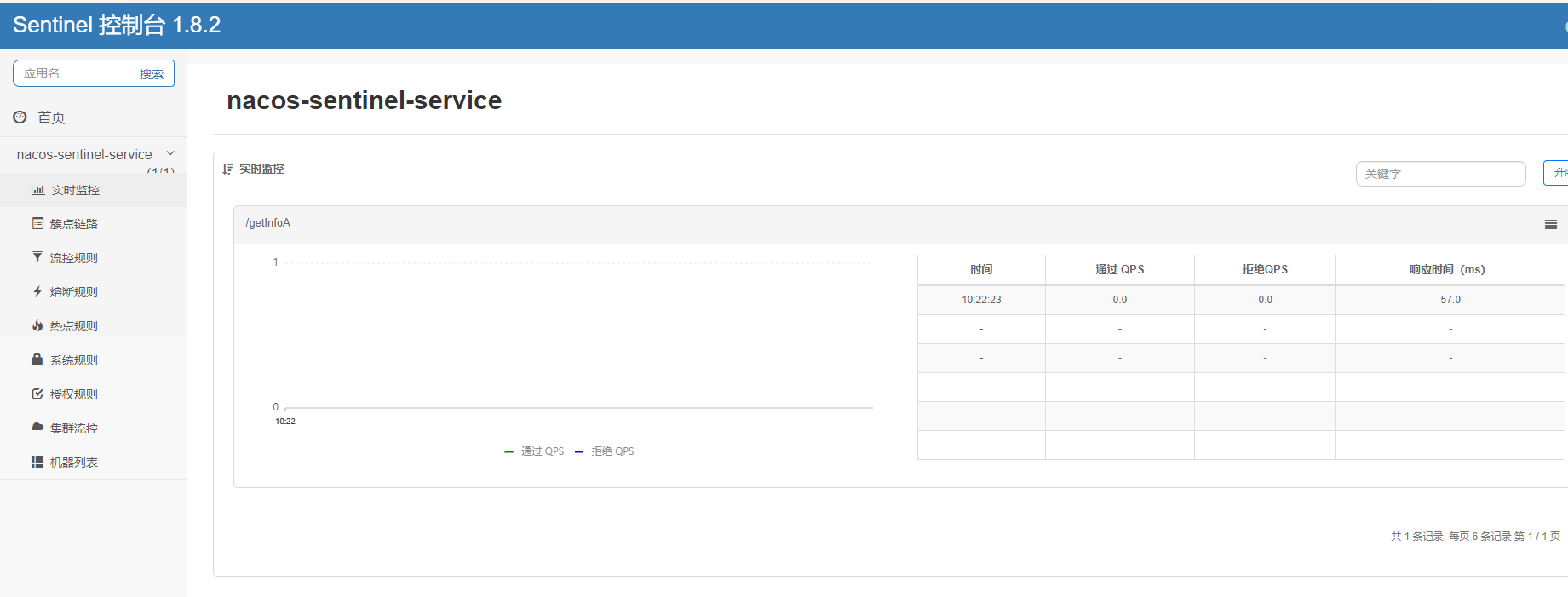The height and width of the screenshot is (597, 1568).
Task: Toggle the 拒绝 QPS legend series
Action: (x=605, y=451)
